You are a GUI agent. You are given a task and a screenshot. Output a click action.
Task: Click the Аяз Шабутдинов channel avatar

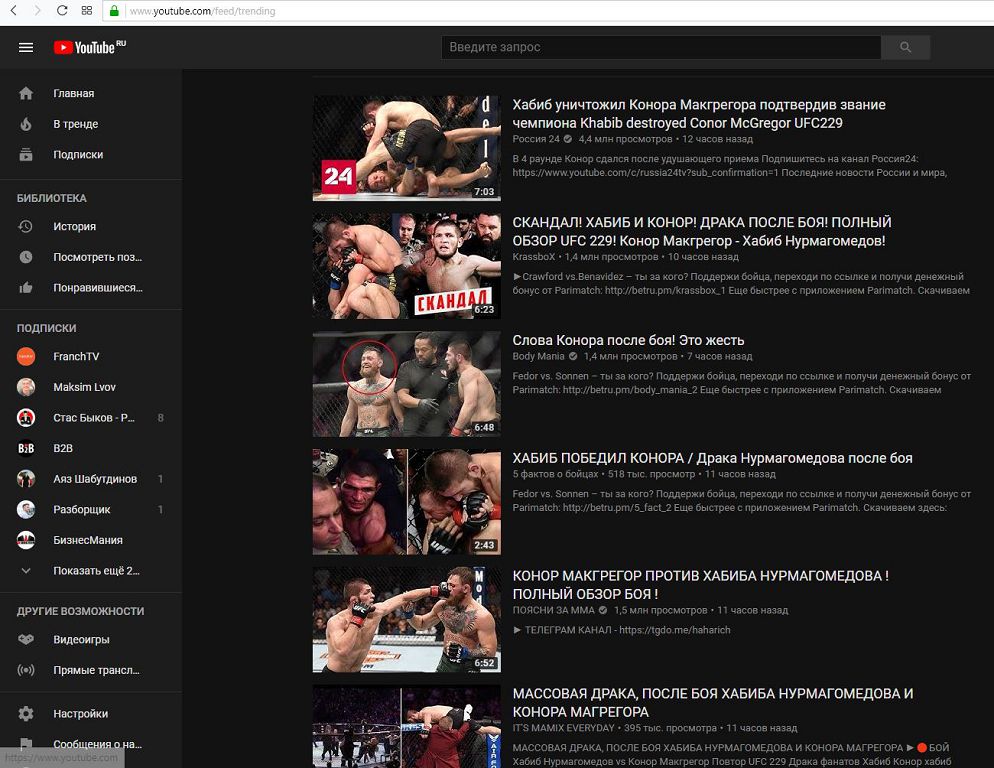pyautogui.click(x=26, y=479)
